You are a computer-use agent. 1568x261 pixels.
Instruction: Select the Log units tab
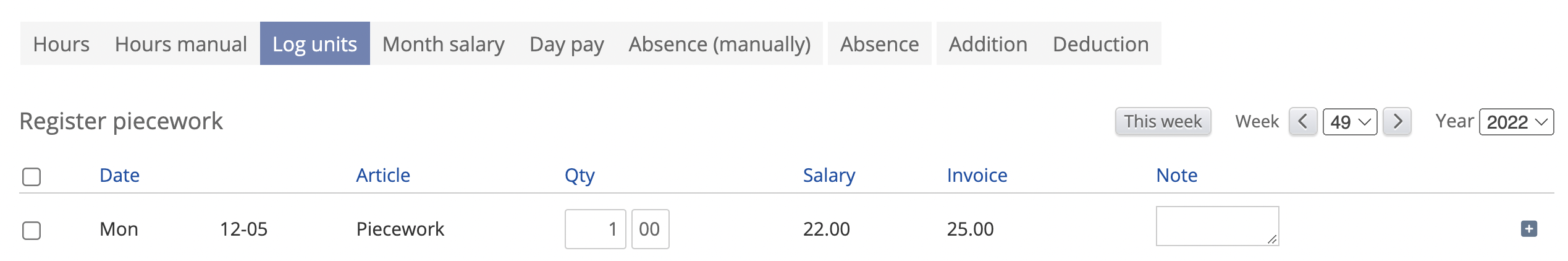pyautogui.click(x=314, y=44)
